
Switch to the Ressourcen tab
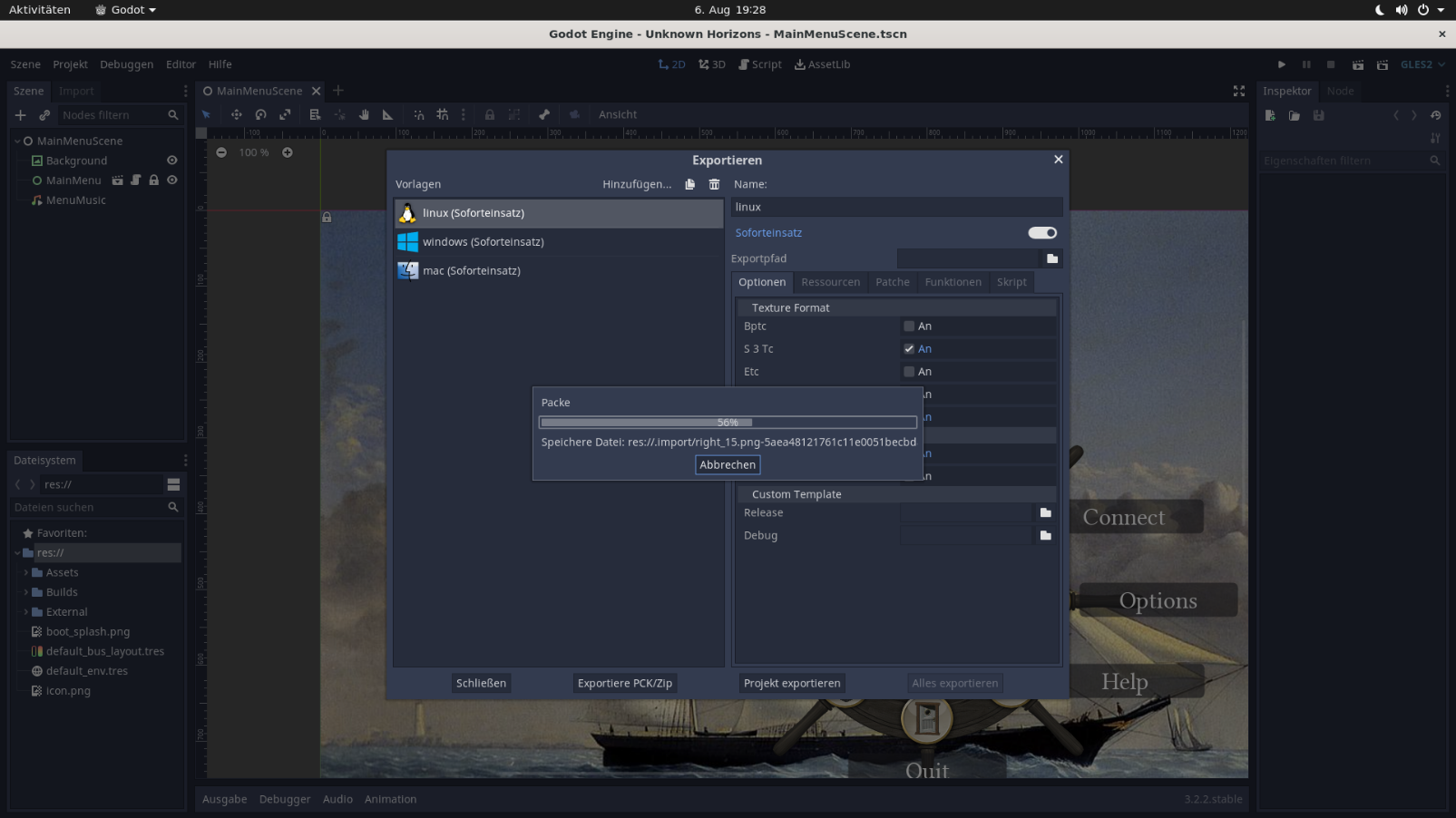tap(830, 282)
